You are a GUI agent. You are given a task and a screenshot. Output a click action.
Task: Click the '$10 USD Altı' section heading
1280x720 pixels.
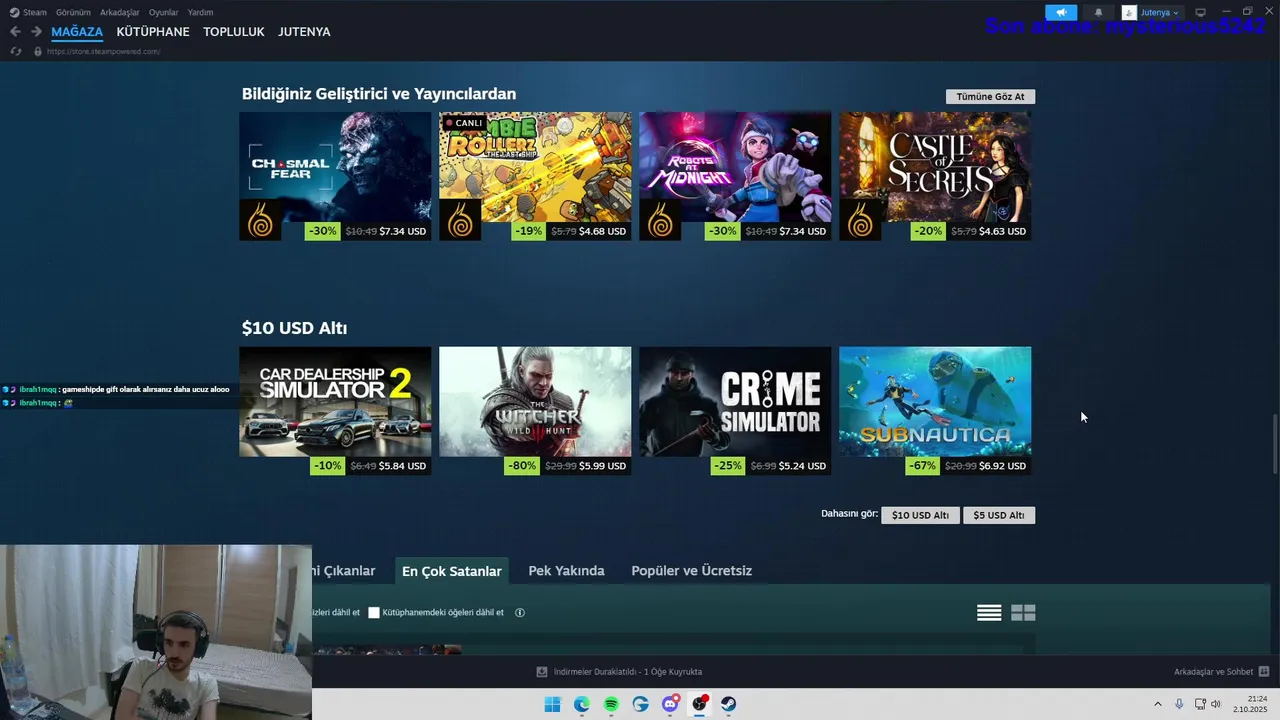click(294, 328)
